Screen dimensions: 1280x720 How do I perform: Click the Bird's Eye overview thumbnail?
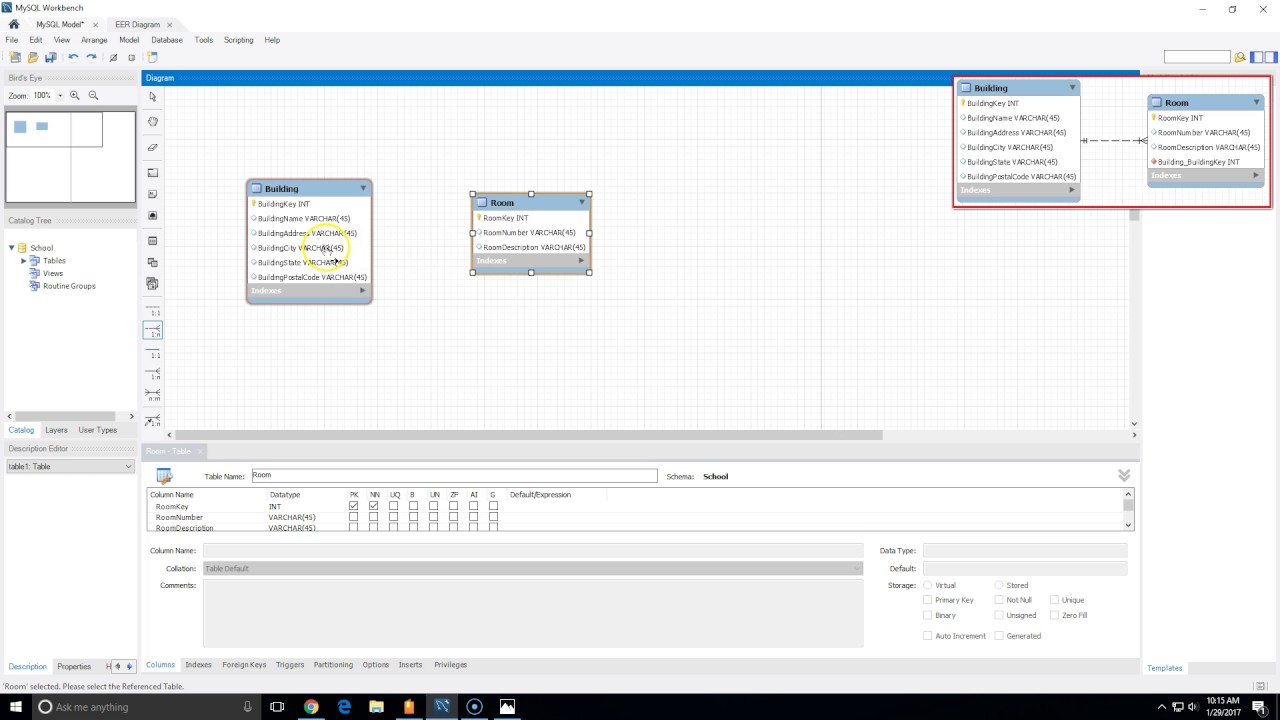(x=71, y=157)
